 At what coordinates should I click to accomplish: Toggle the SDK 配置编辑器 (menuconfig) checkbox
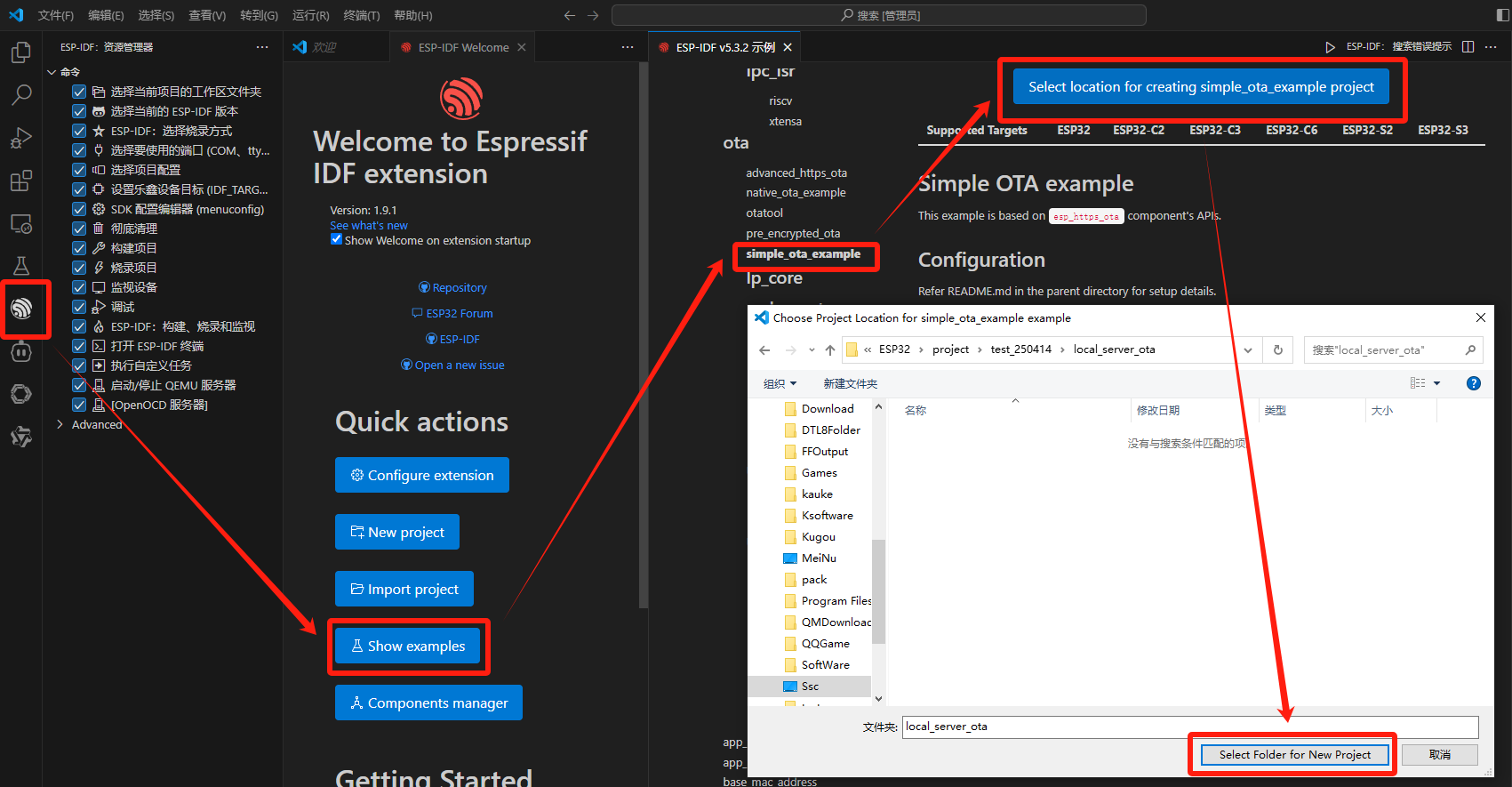coord(79,209)
